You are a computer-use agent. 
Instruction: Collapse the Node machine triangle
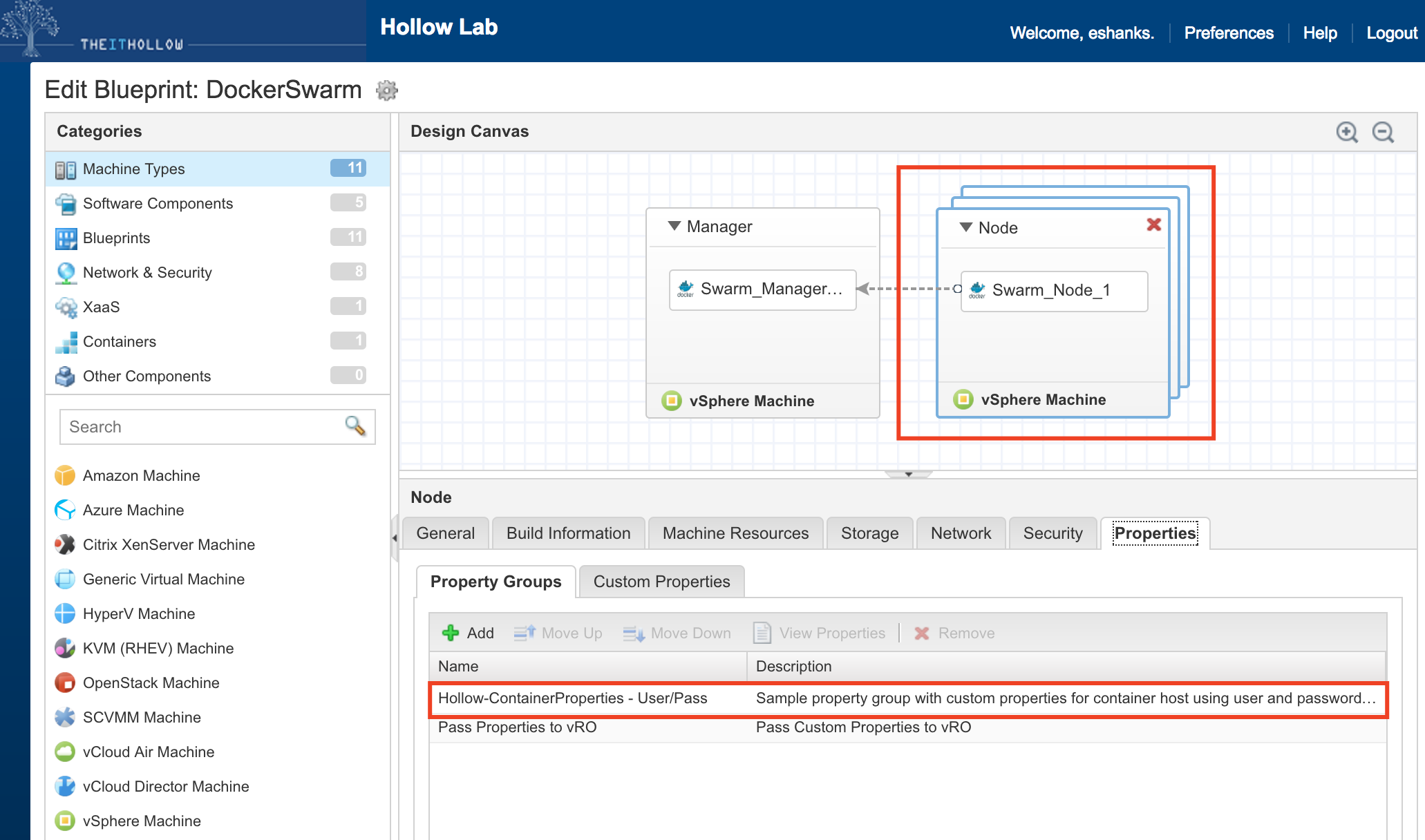click(x=966, y=227)
